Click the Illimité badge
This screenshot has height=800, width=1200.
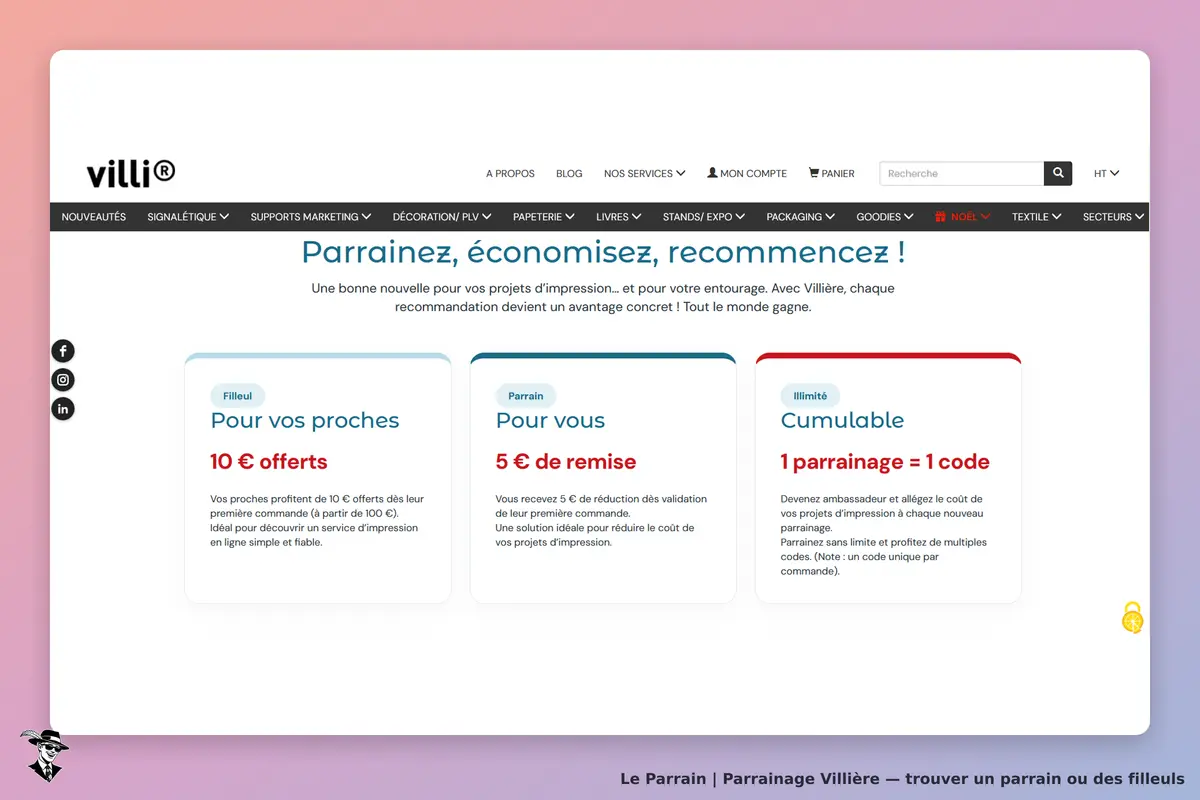point(810,396)
